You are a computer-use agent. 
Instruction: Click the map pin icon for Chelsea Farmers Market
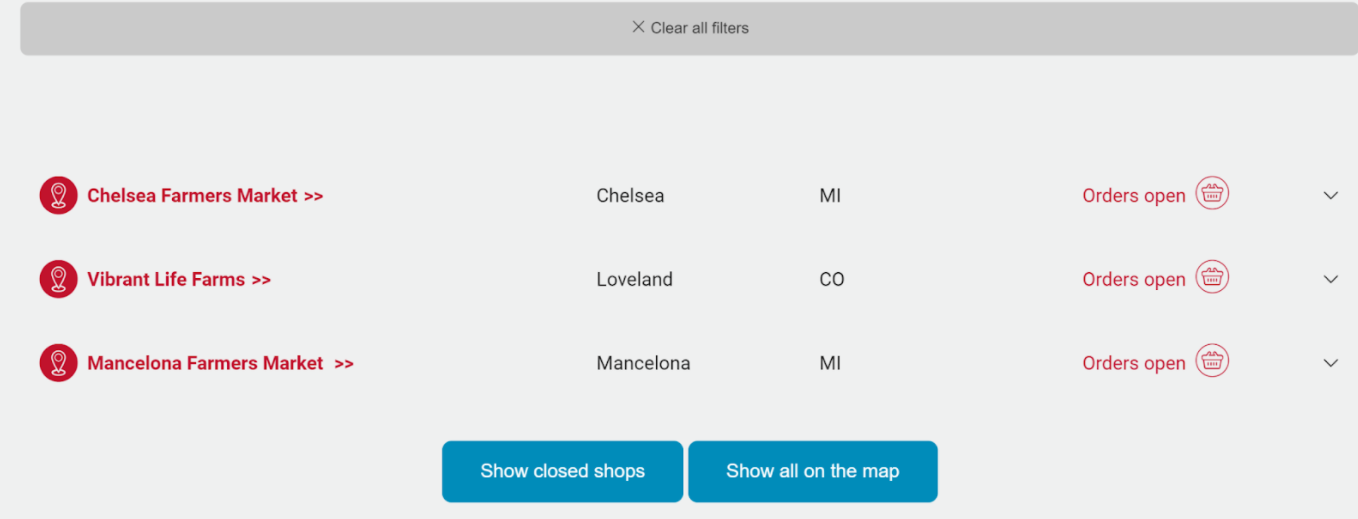click(58, 195)
